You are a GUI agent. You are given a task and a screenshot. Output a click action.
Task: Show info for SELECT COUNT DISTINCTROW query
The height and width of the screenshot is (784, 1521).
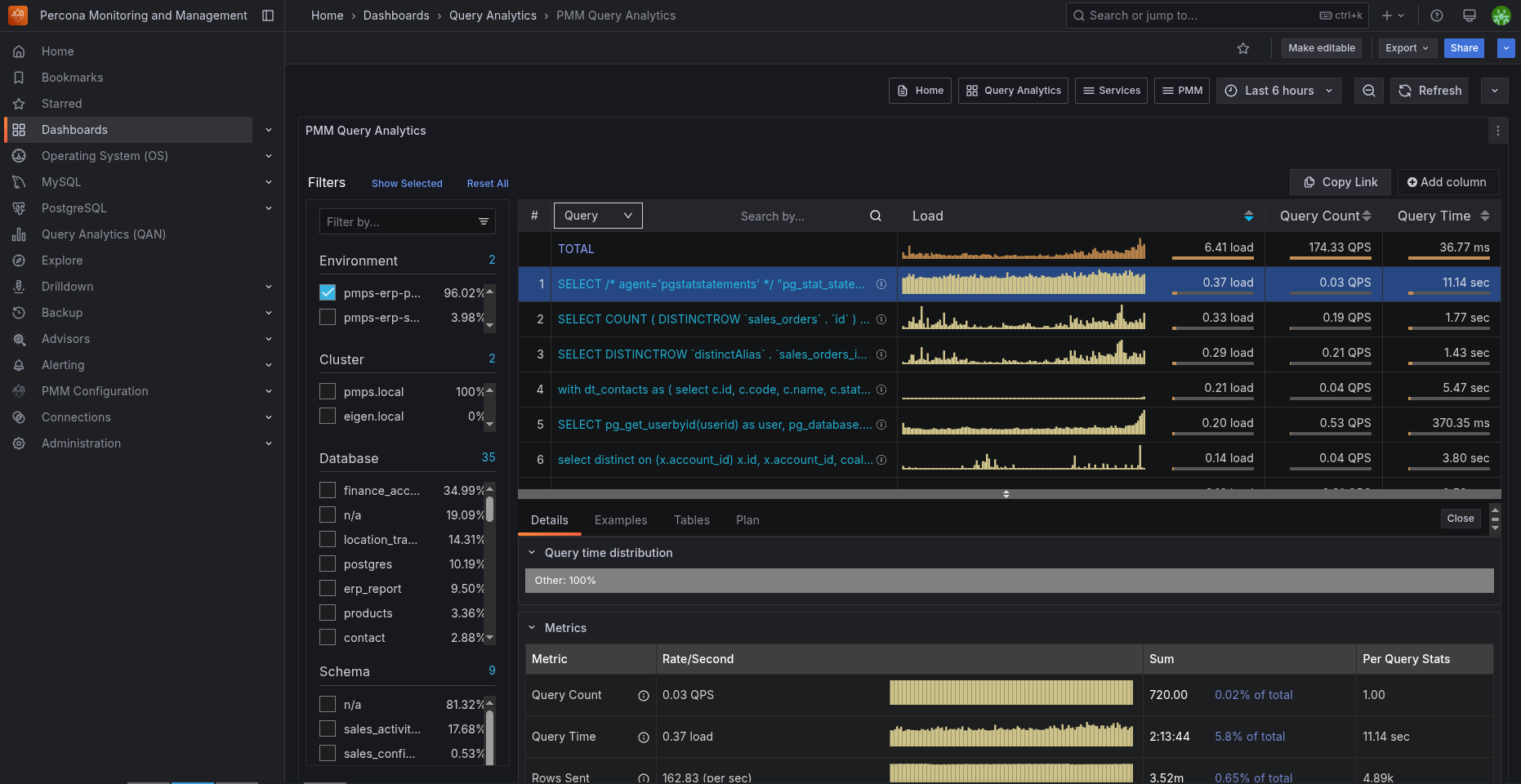[x=881, y=319]
